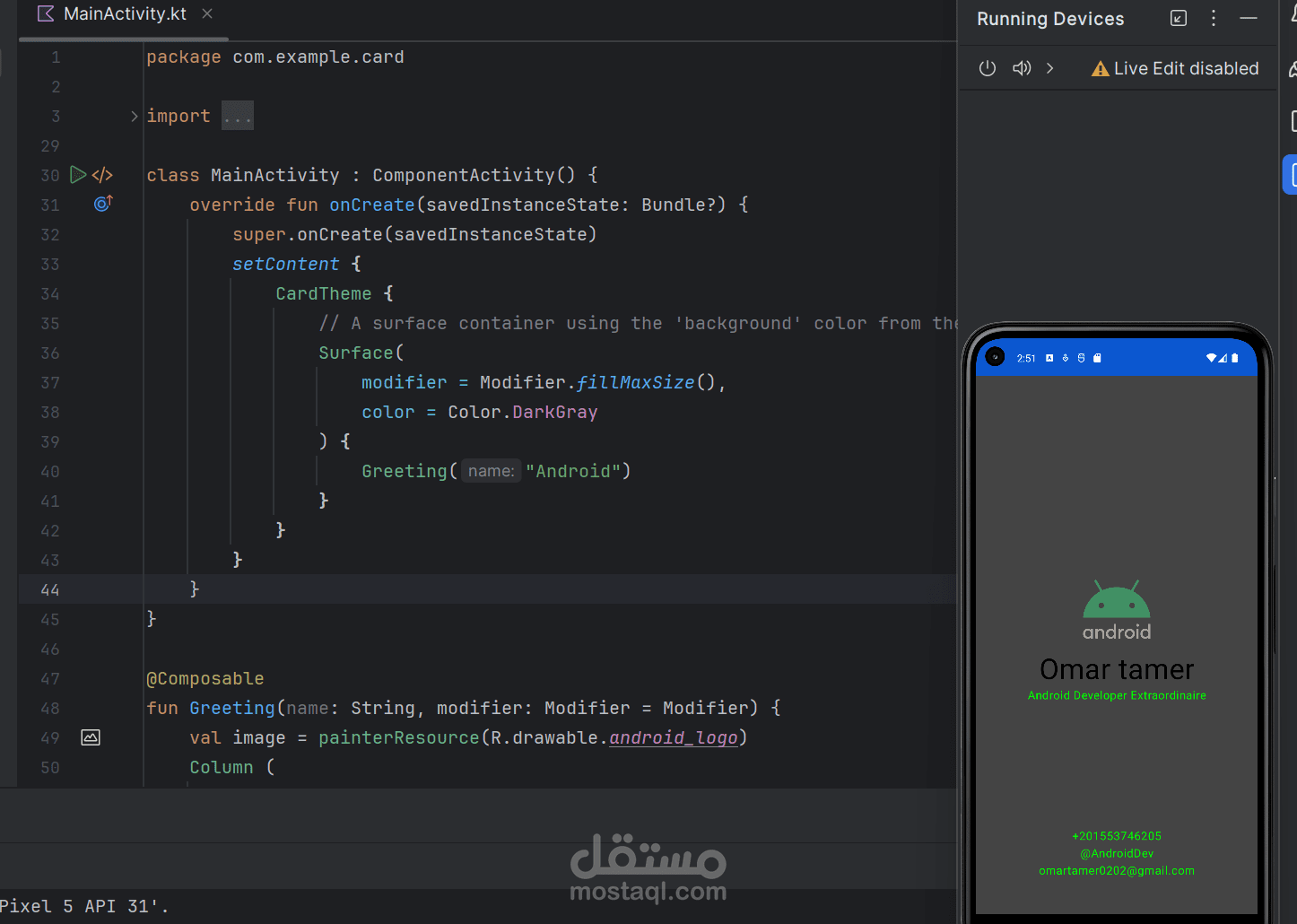Click the Running Devices panel title
This screenshot has height=924, width=1297.
[x=1050, y=19]
